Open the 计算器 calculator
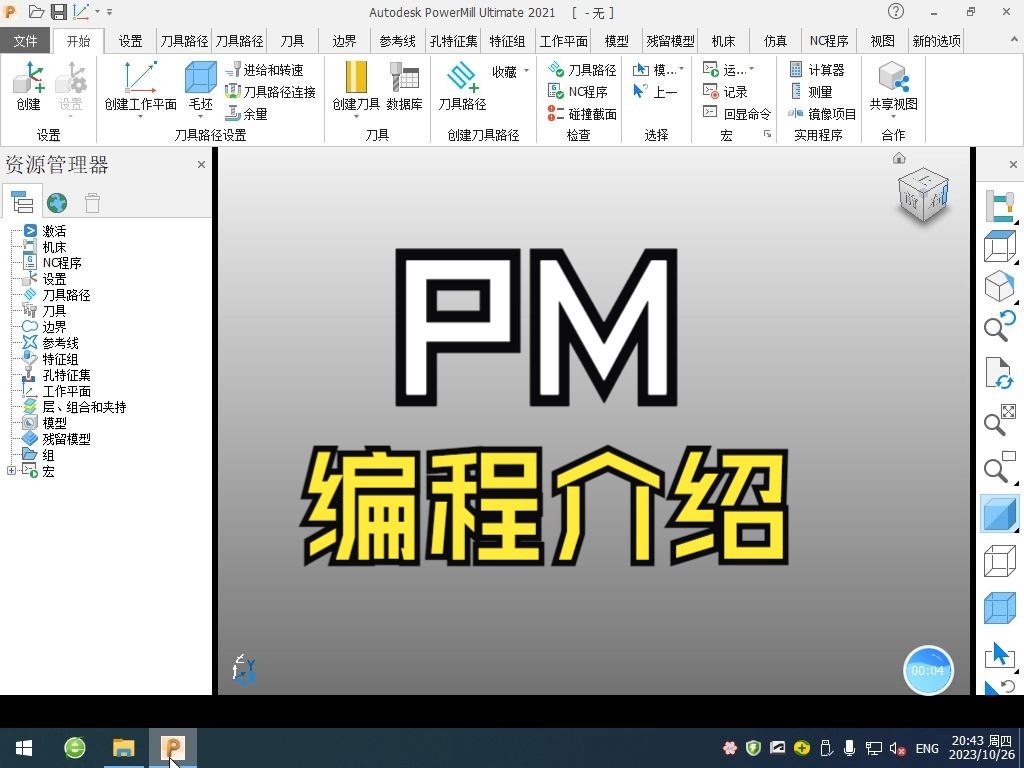 [816, 70]
